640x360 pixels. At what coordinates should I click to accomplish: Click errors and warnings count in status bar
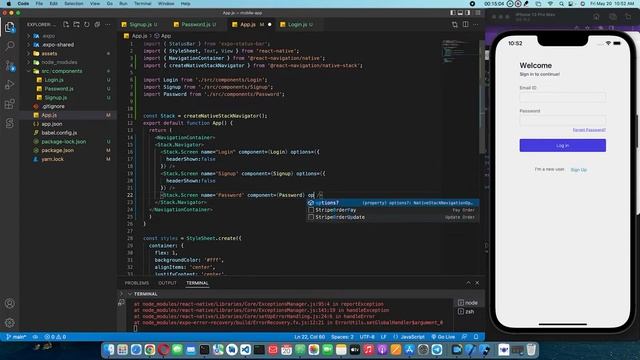[x=55, y=337]
